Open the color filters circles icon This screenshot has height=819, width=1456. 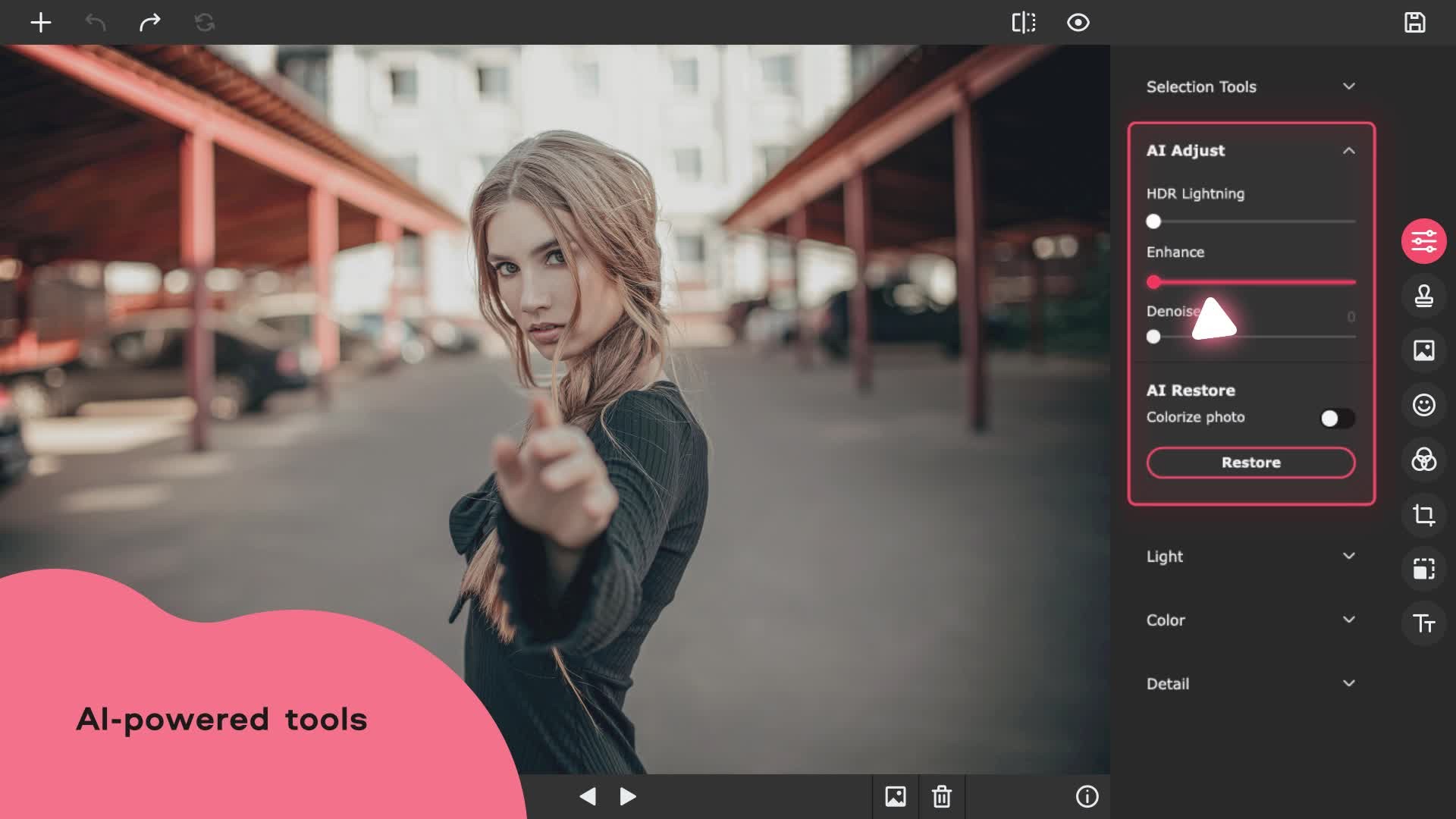(x=1423, y=460)
